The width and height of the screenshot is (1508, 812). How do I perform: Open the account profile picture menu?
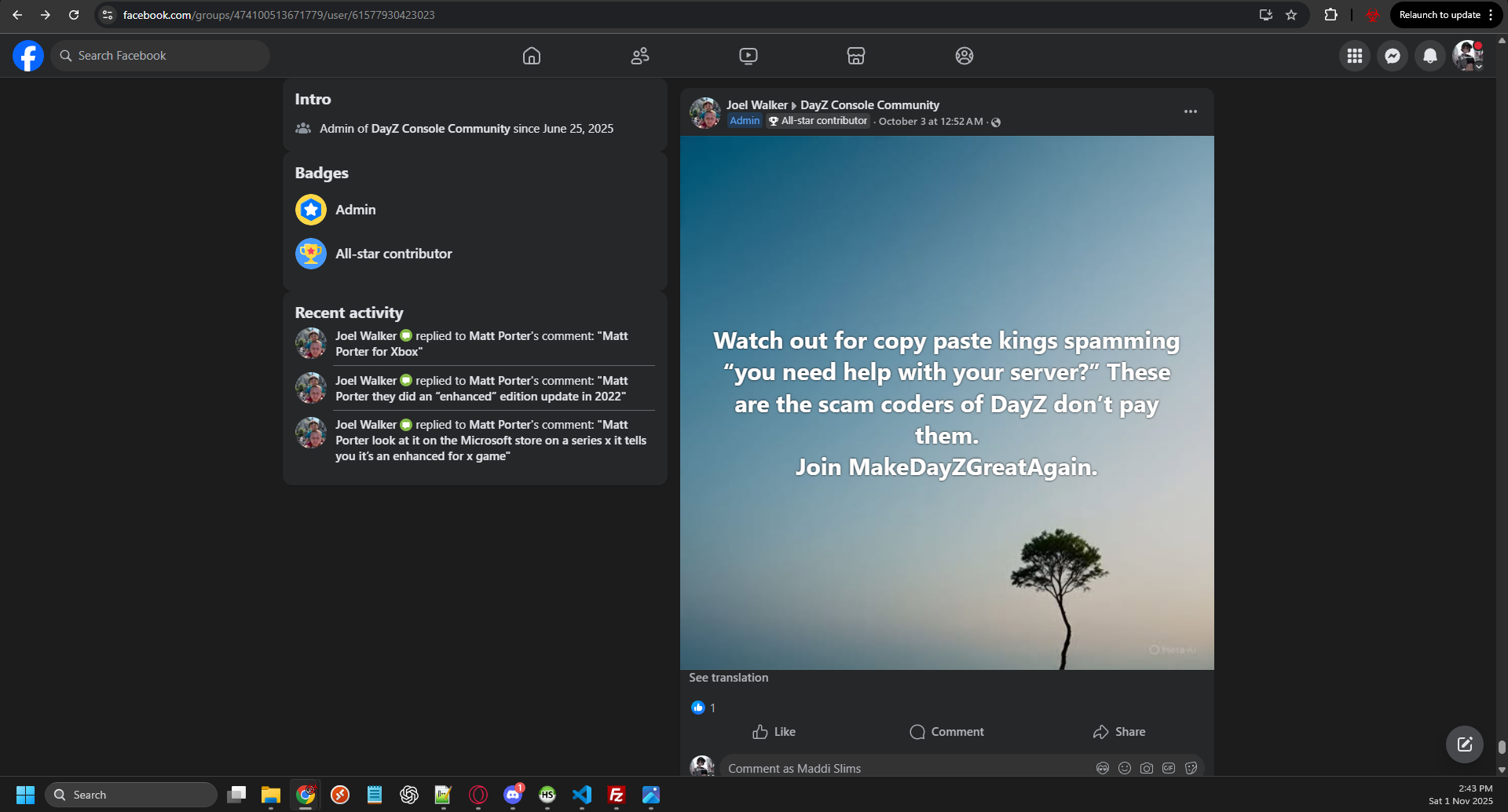(x=1468, y=56)
